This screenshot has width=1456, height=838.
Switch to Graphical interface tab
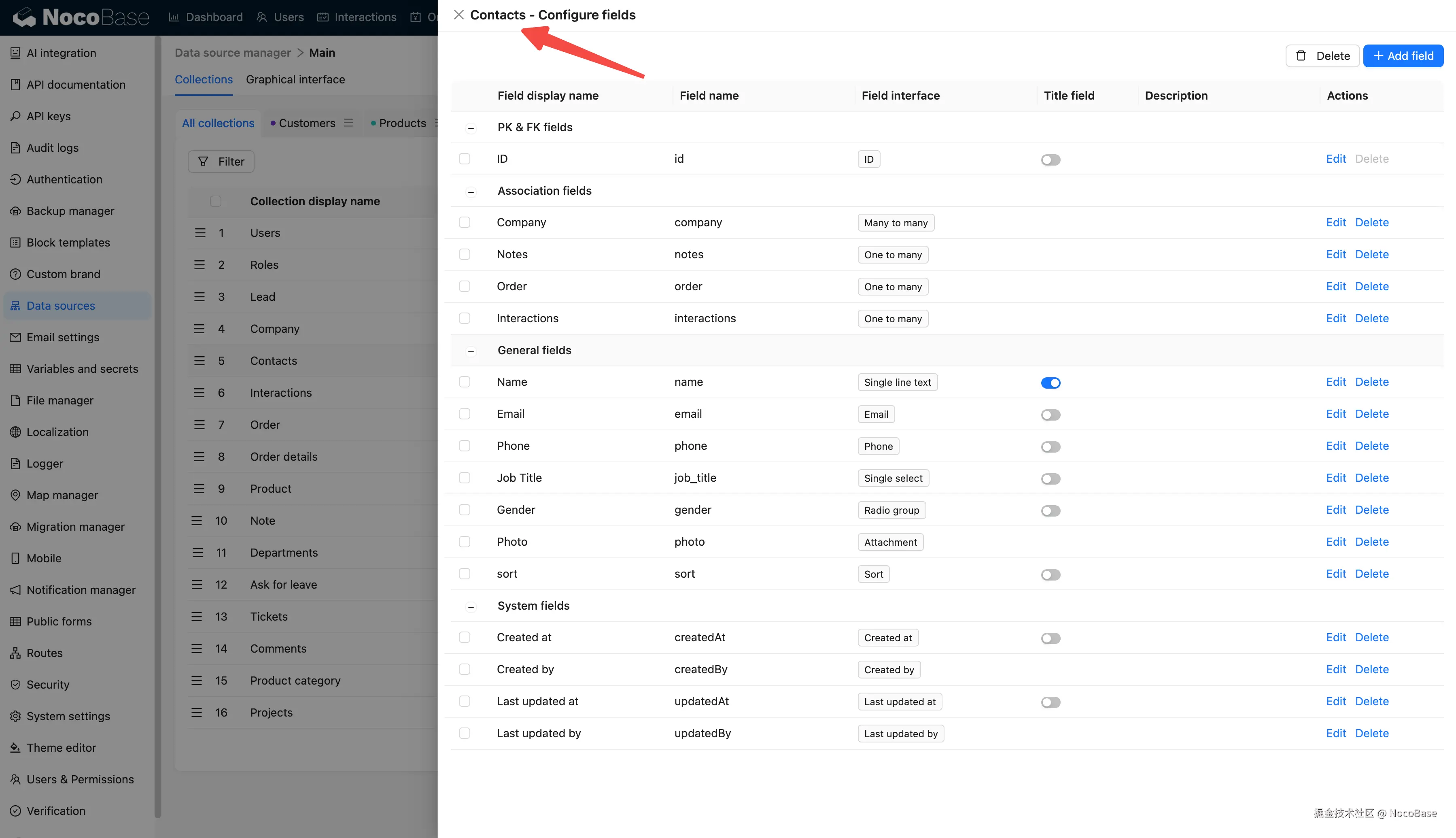pyautogui.click(x=295, y=79)
